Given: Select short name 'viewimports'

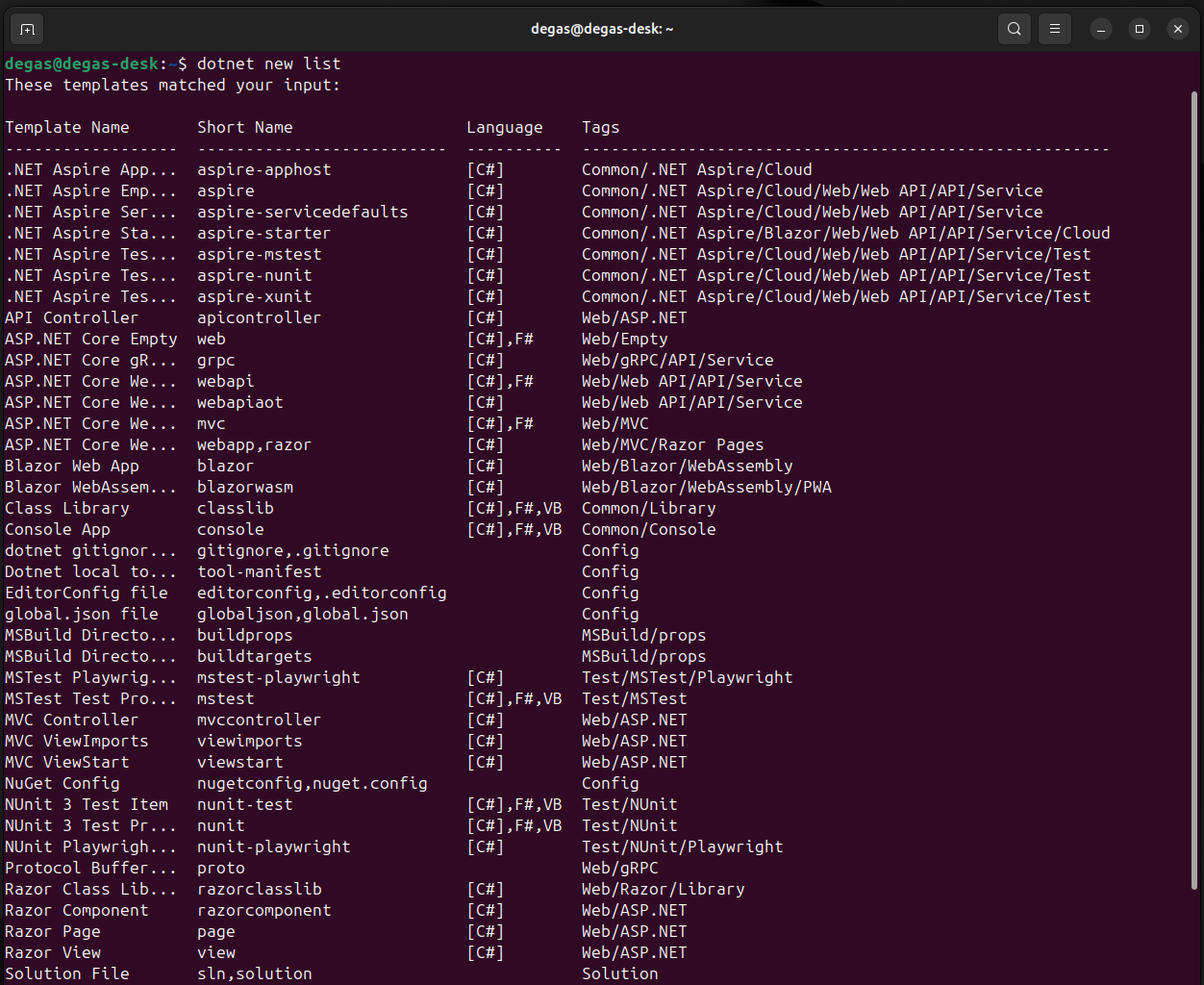Looking at the screenshot, I should coord(250,741).
